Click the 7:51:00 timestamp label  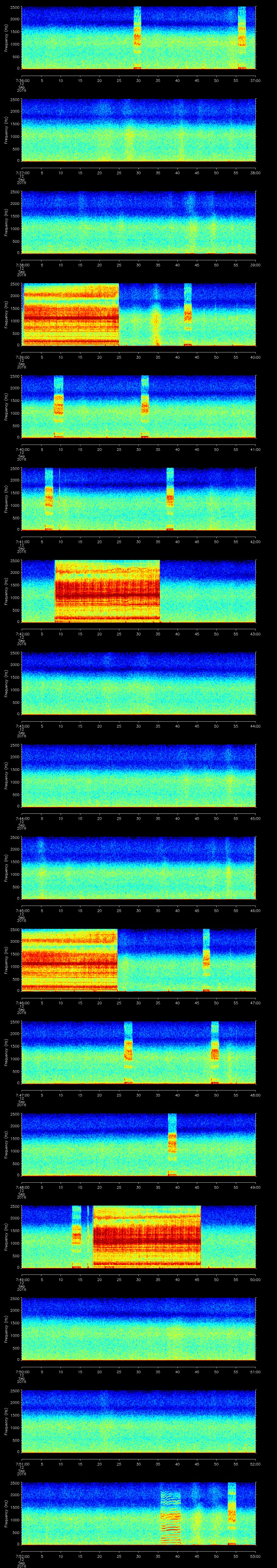point(22,1463)
